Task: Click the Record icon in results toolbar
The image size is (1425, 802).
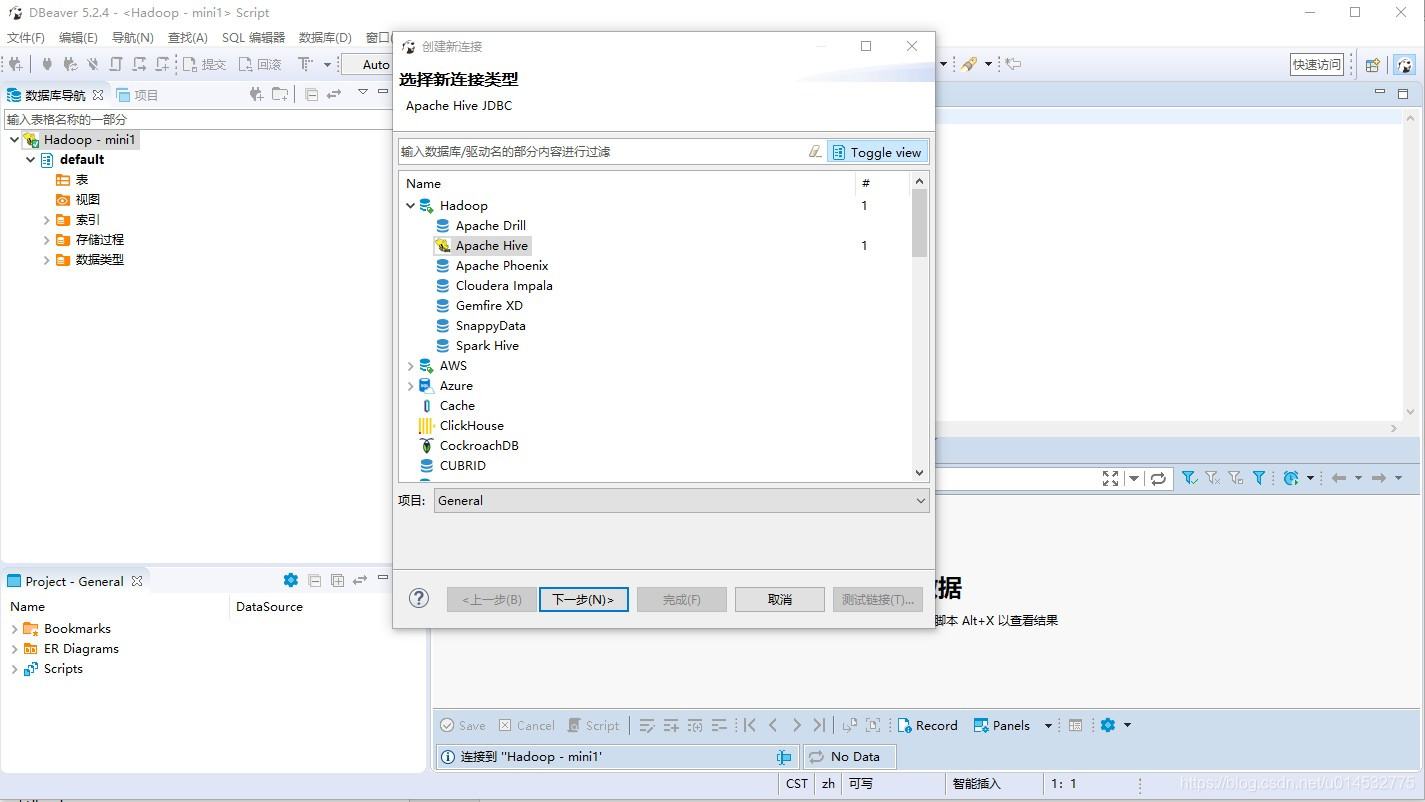Action: [927, 725]
